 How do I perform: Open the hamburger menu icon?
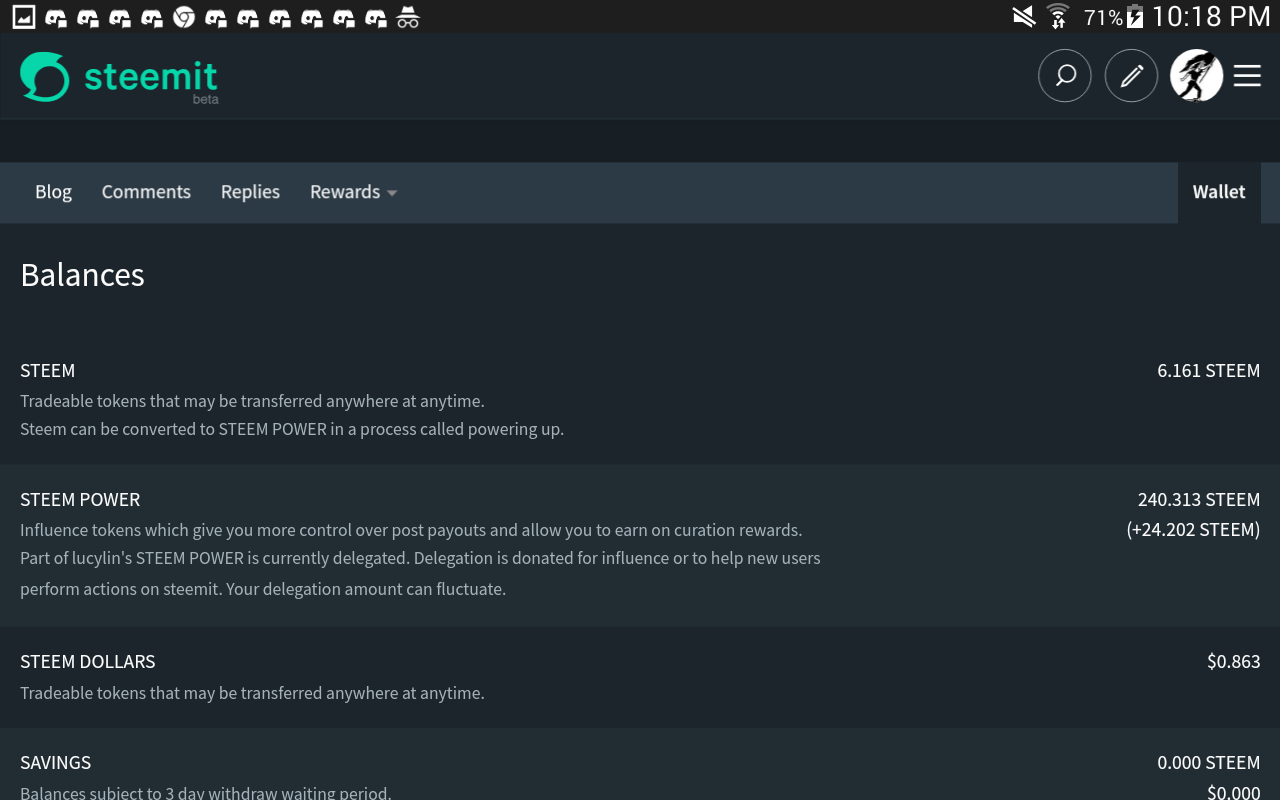(x=1247, y=76)
